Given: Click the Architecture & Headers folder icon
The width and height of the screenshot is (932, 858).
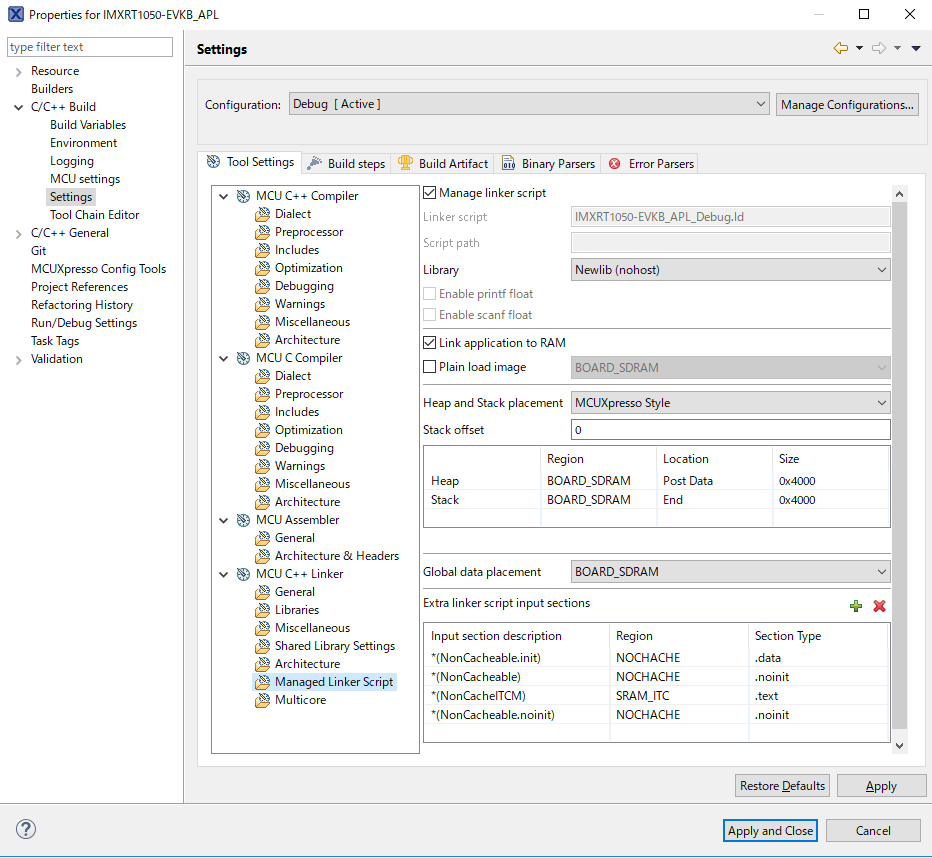Looking at the screenshot, I should click(x=262, y=556).
